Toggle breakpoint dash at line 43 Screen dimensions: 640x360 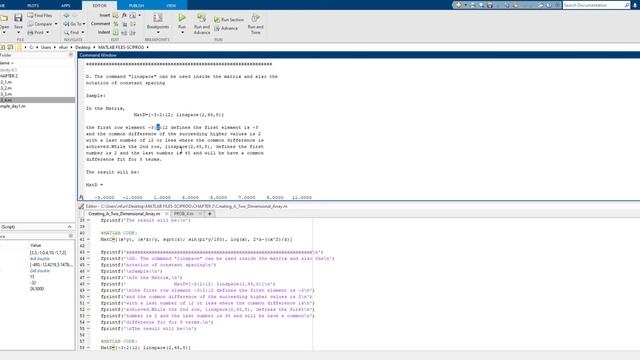88,252
